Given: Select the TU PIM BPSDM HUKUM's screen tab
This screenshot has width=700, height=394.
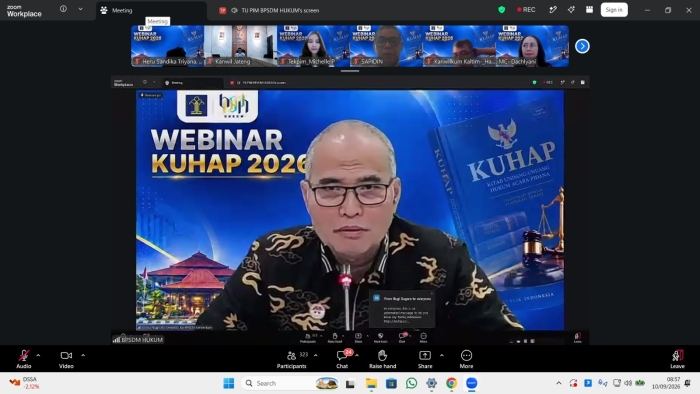Looking at the screenshot, I should tap(269, 10).
